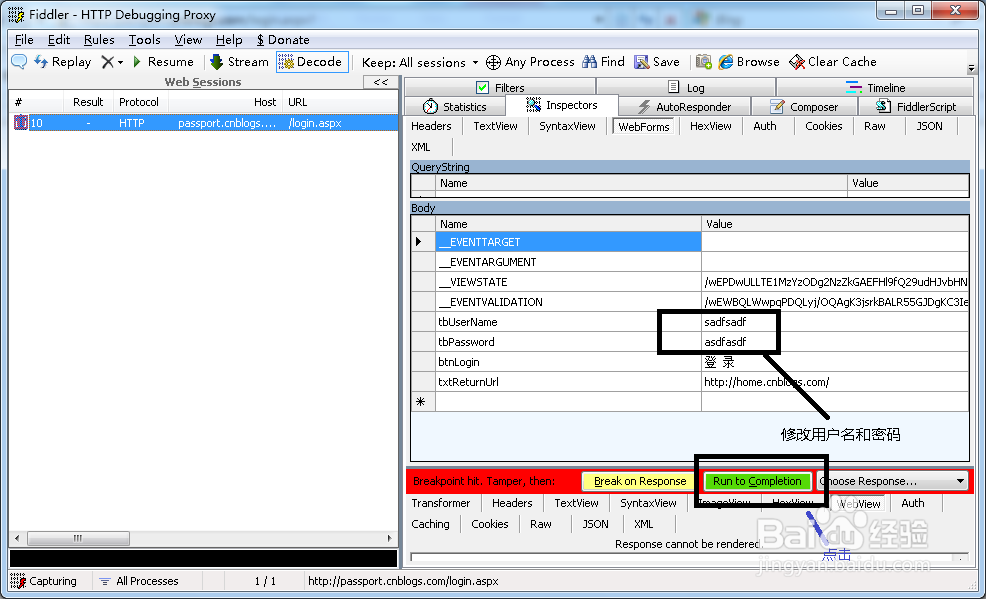
Task: Open the Rules menu
Action: tap(99, 40)
